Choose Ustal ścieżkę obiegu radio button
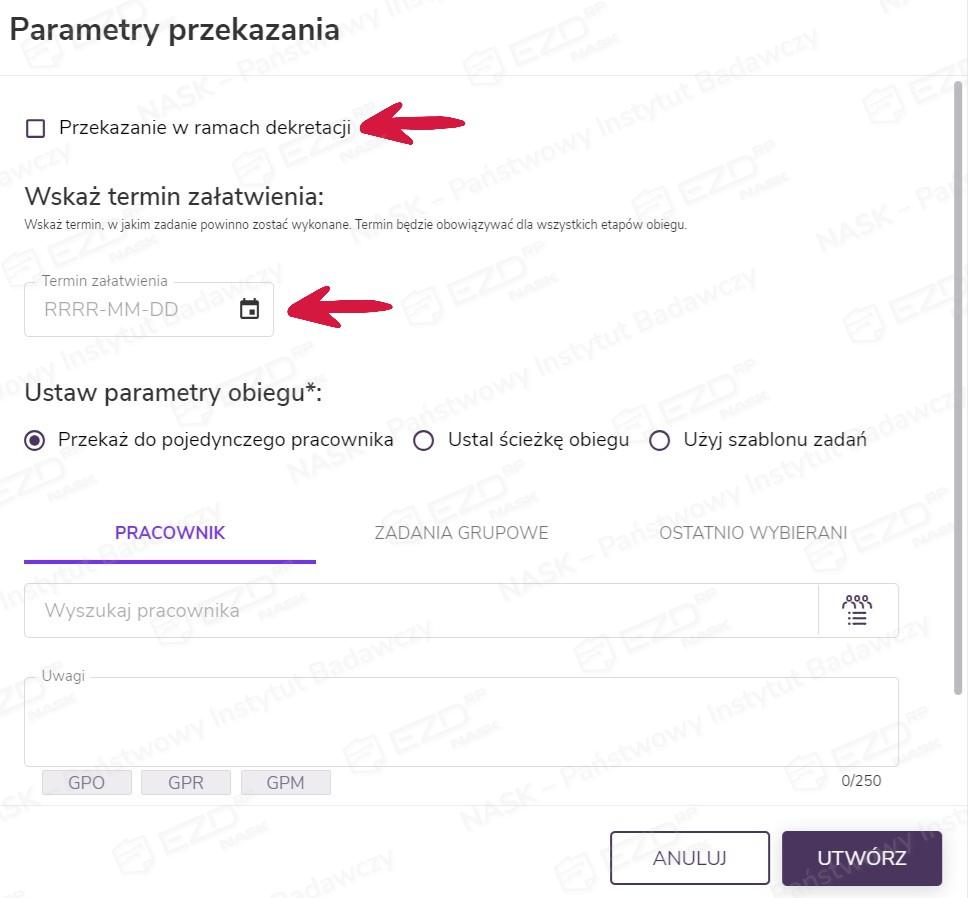 point(424,440)
